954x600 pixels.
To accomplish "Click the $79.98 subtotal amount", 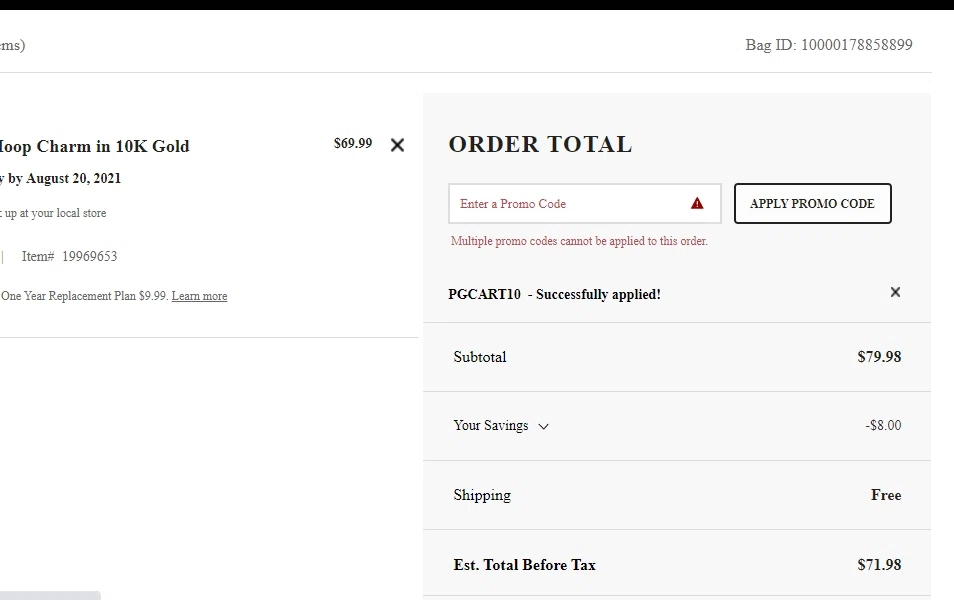I will click(879, 357).
